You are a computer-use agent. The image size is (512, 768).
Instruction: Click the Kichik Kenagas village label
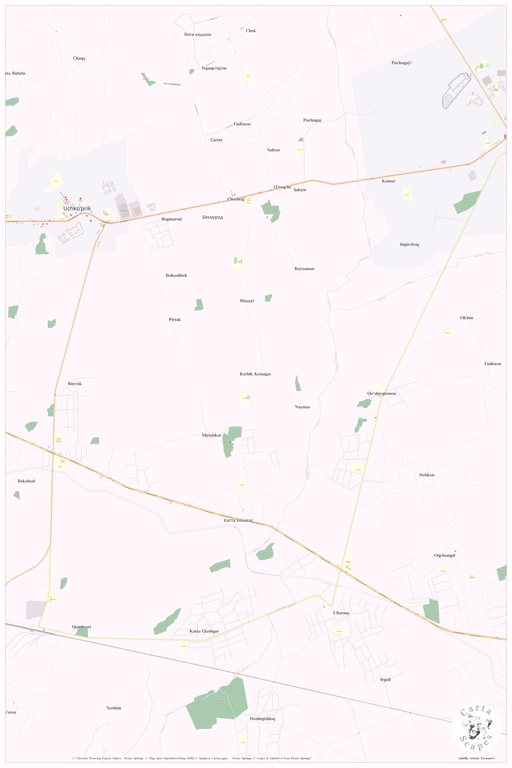(255, 374)
